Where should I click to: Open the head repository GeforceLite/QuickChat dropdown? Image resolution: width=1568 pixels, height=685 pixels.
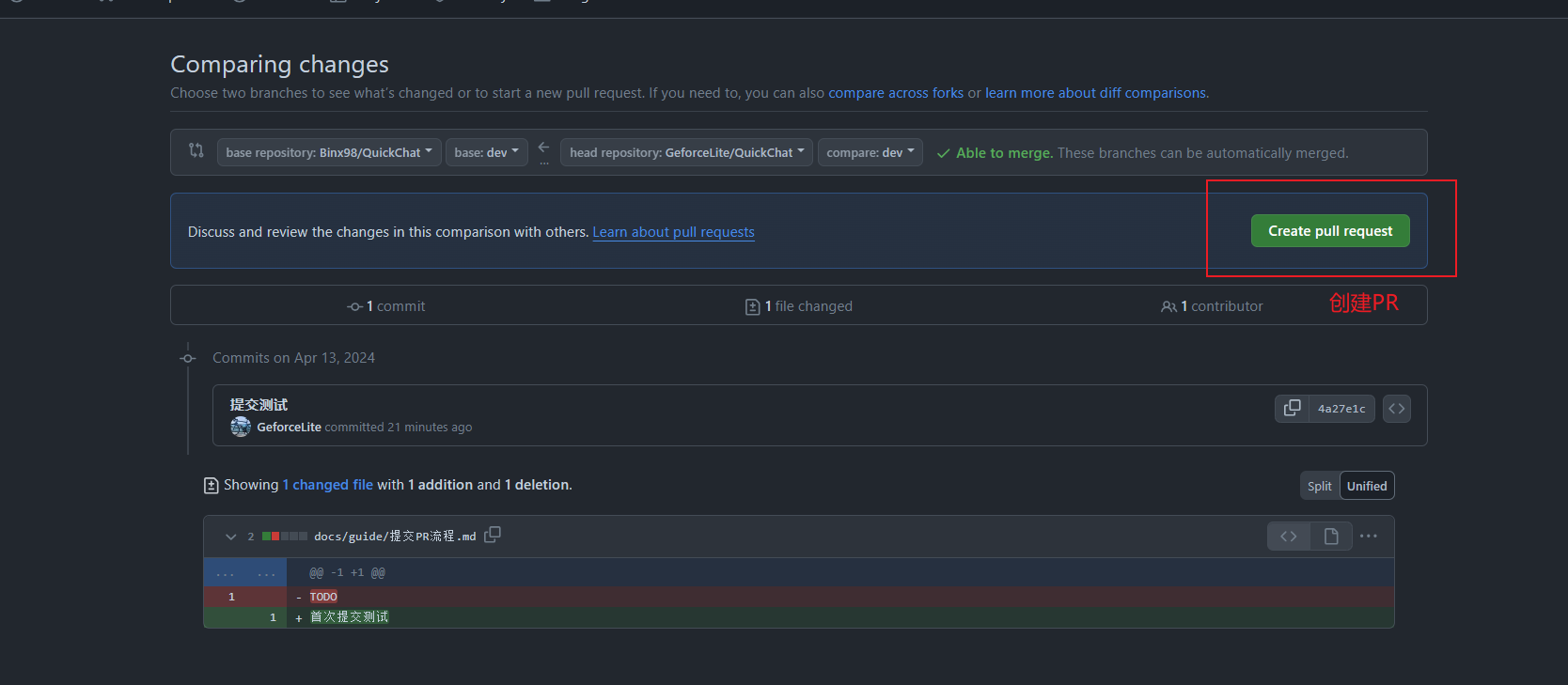686,152
